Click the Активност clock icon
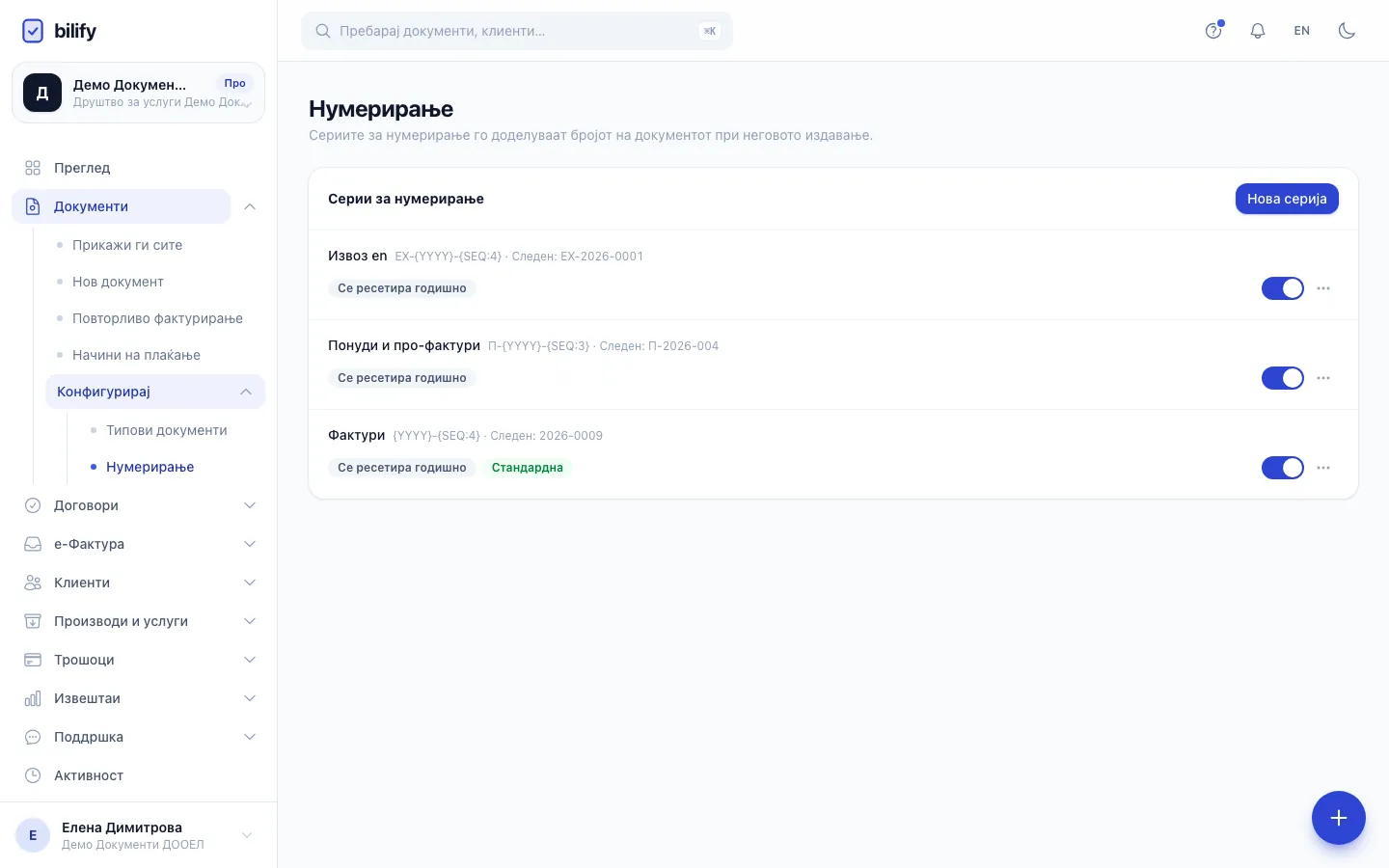This screenshot has height=868, width=1389. pos(33,775)
